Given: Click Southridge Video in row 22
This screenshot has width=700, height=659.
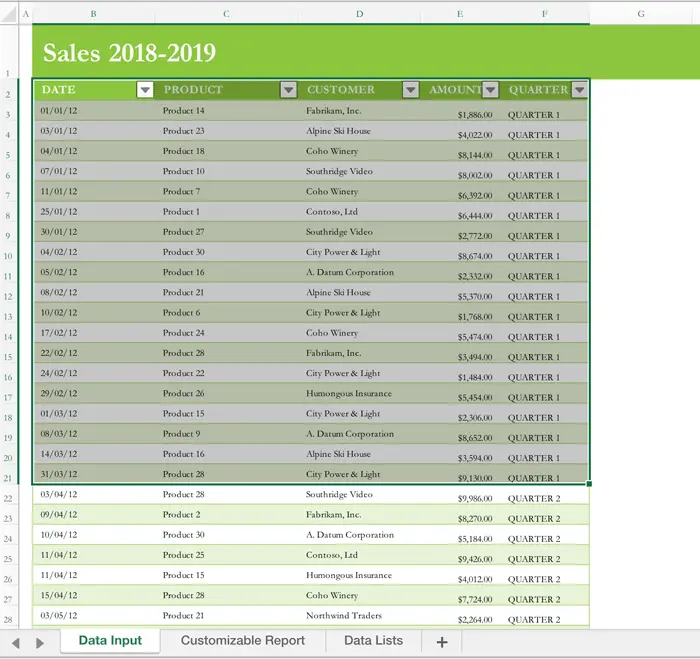Looking at the screenshot, I should 339,494.
